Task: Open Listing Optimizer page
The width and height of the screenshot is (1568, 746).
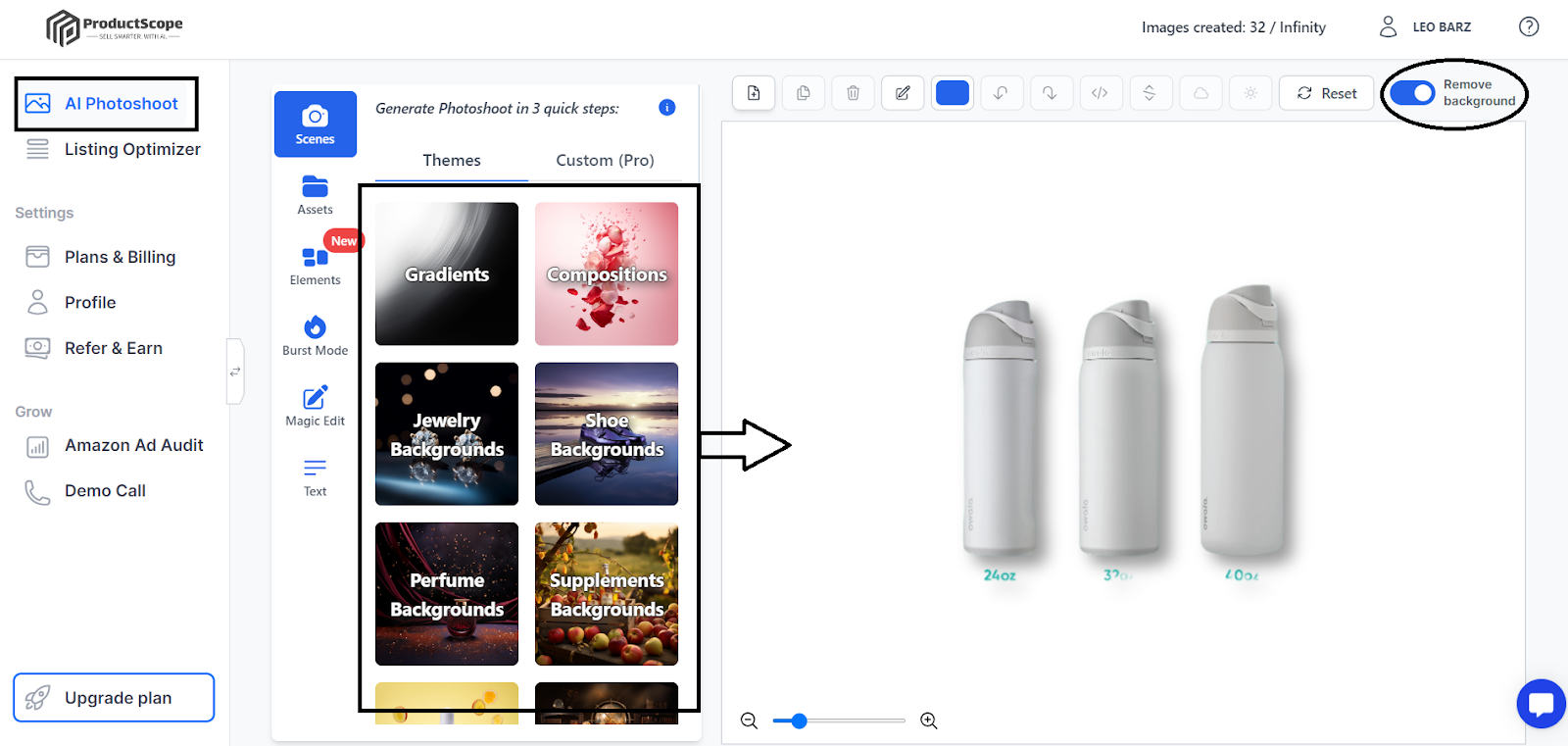Action: [x=114, y=149]
